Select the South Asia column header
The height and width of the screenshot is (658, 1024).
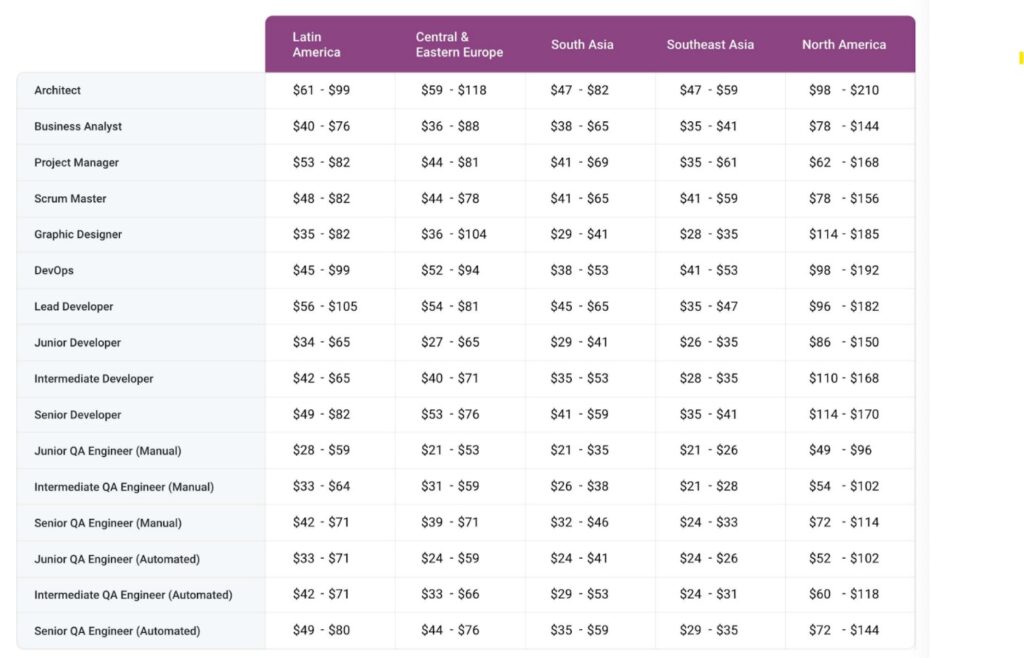pos(582,45)
